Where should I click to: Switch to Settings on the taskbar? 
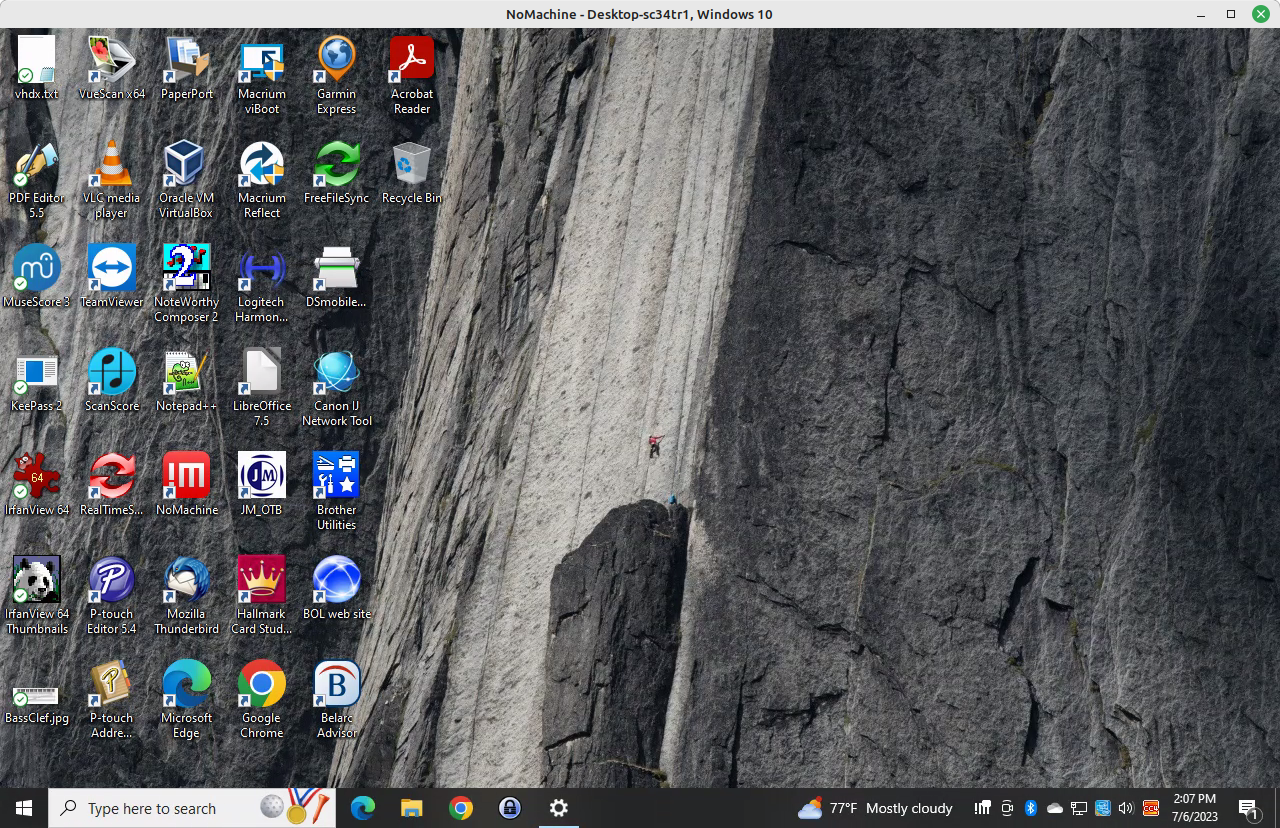(559, 808)
